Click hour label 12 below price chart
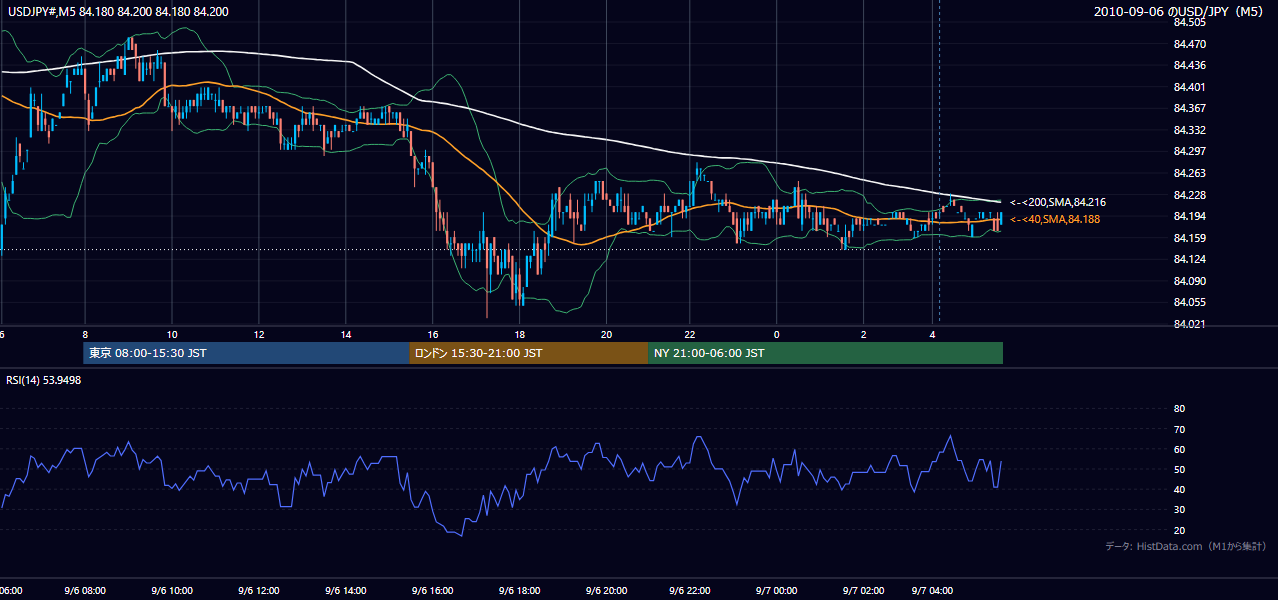This screenshot has width=1278, height=600. coord(259,334)
